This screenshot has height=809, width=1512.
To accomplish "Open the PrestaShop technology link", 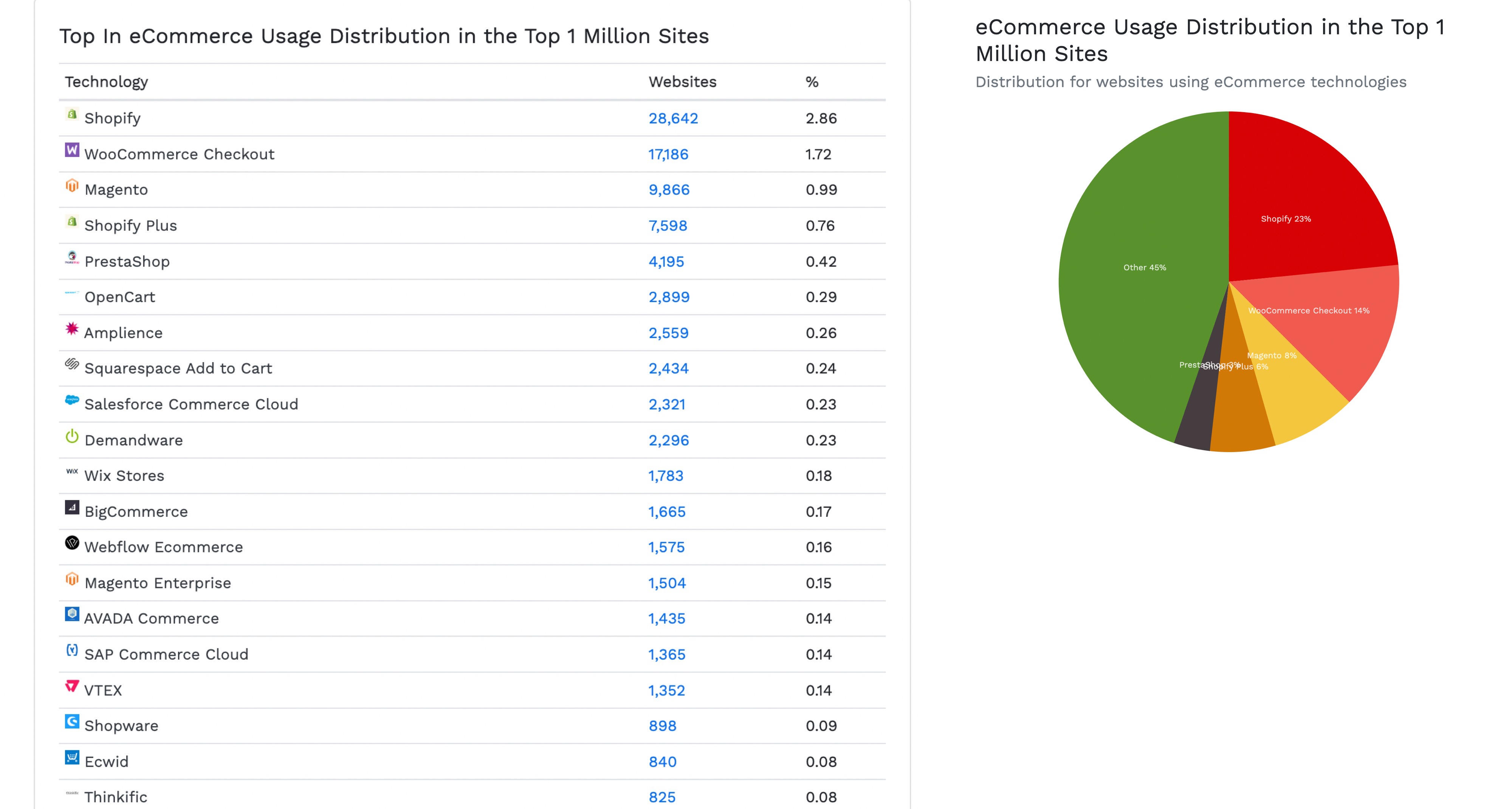I will point(127,262).
